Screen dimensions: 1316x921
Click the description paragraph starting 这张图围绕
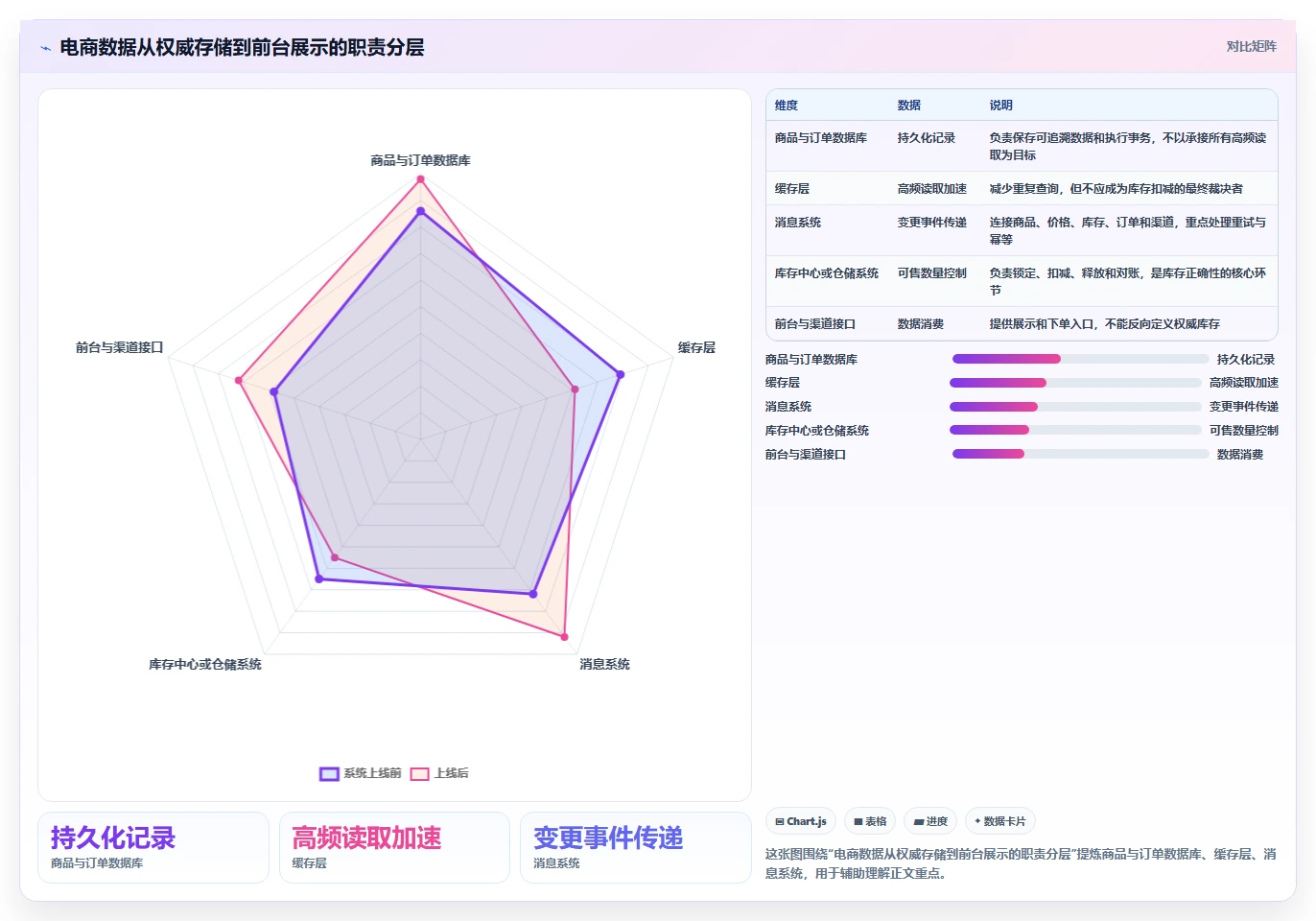(1021, 863)
